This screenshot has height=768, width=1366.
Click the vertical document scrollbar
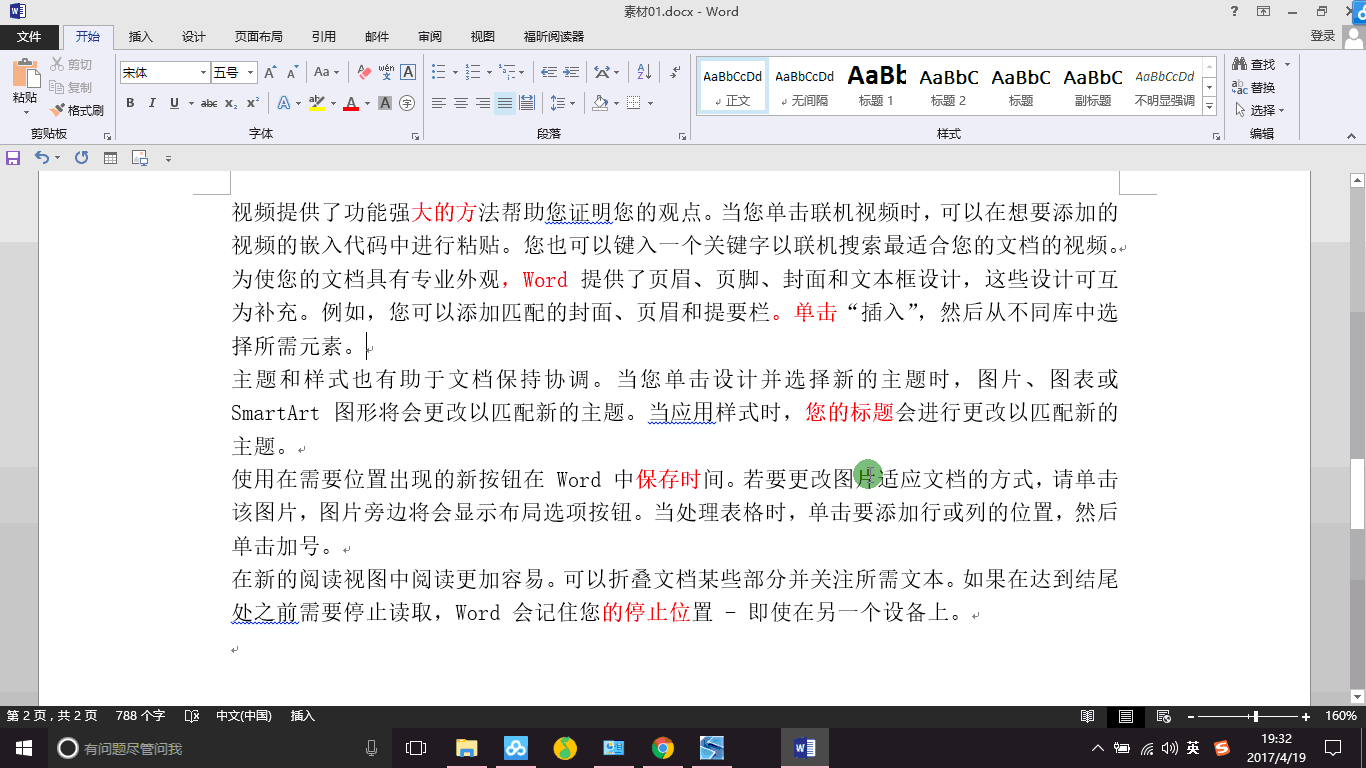(x=1357, y=440)
